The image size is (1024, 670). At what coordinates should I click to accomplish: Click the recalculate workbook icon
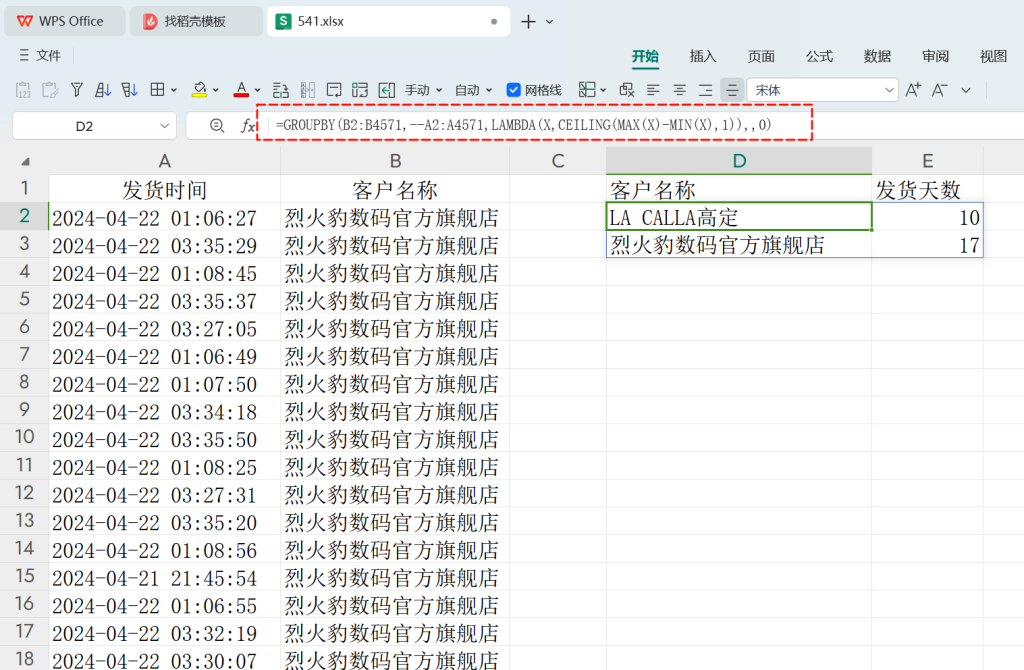tap(360, 90)
